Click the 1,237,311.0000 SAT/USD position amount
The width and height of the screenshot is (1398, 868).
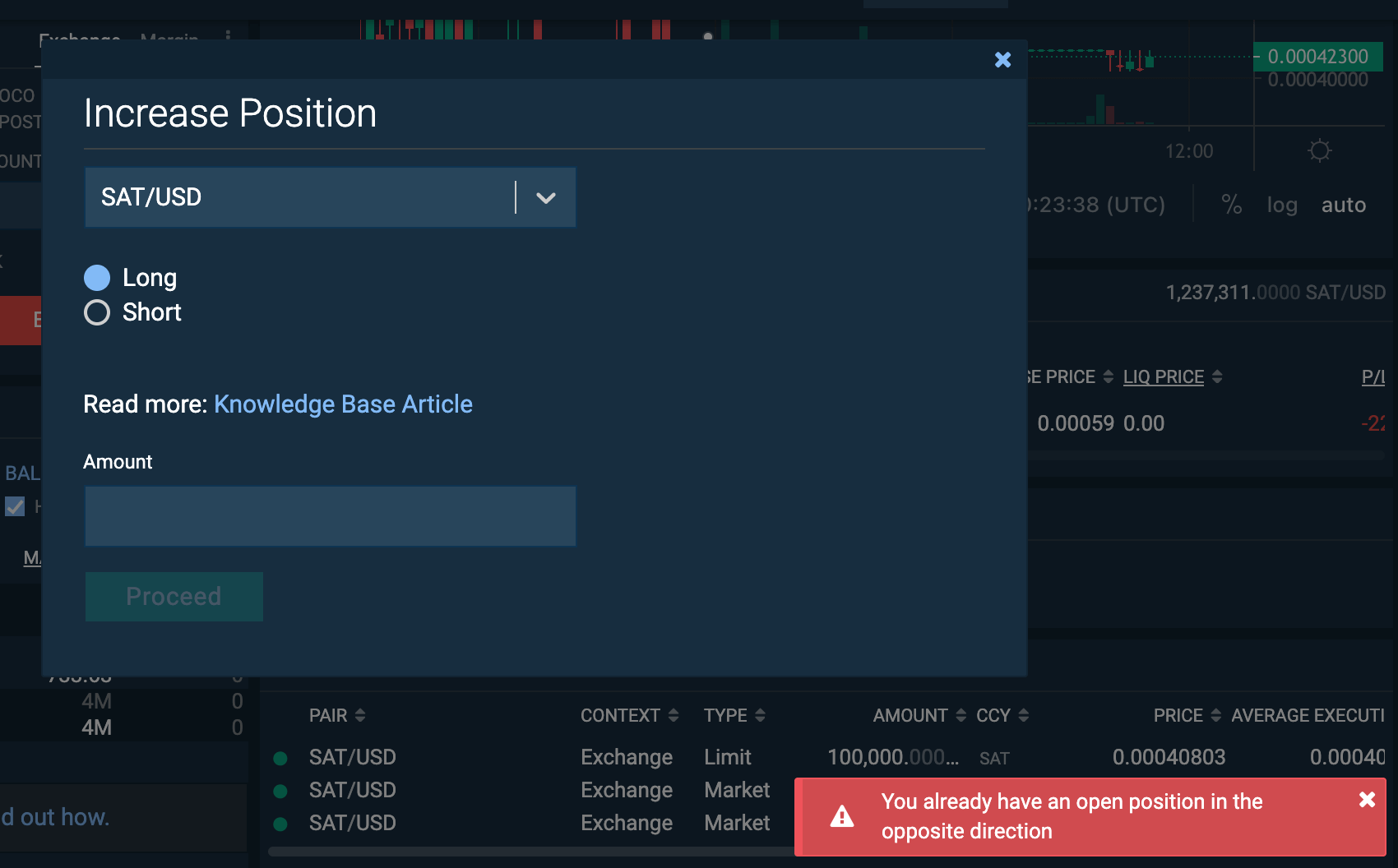point(1275,293)
